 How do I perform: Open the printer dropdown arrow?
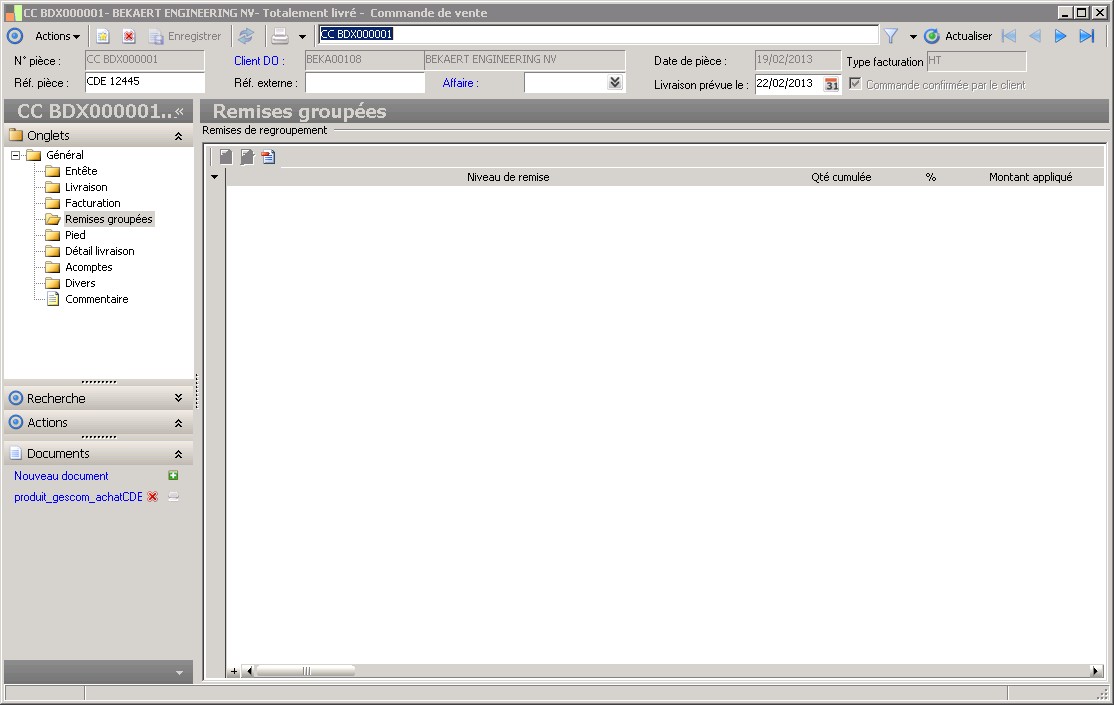pyautogui.click(x=302, y=37)
